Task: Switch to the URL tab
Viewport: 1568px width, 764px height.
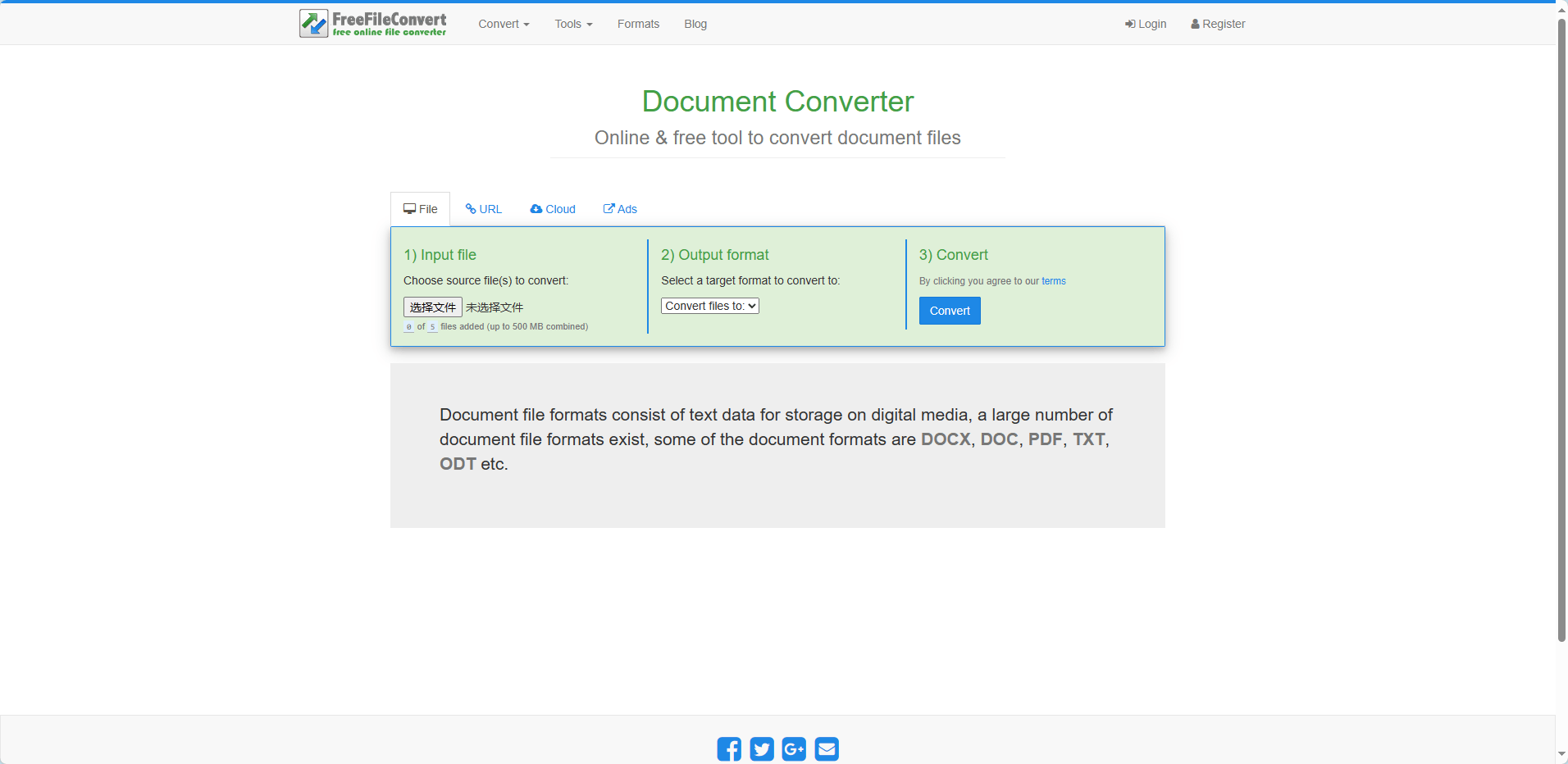Action: [x=484, y=209]
